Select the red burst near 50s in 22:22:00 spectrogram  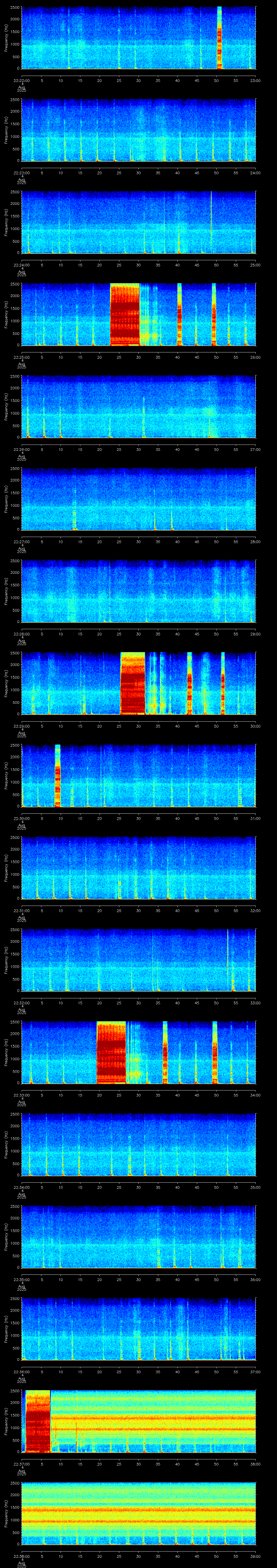[x=219, y=38]
